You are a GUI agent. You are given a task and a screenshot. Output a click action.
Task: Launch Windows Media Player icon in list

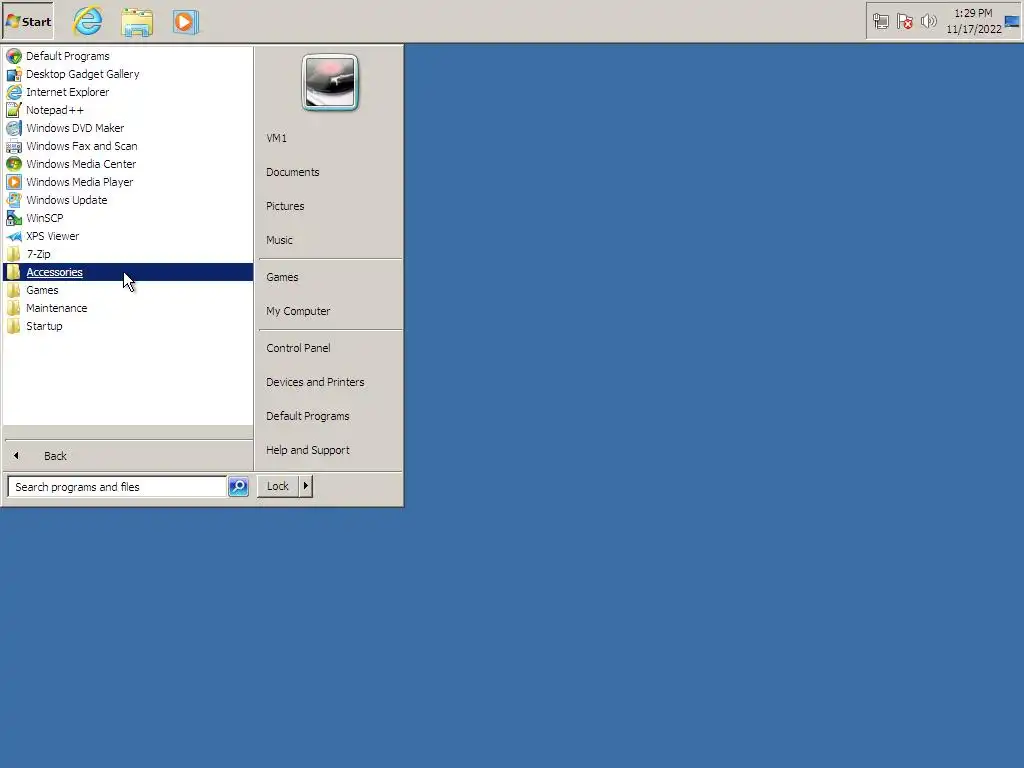[14, 182]
